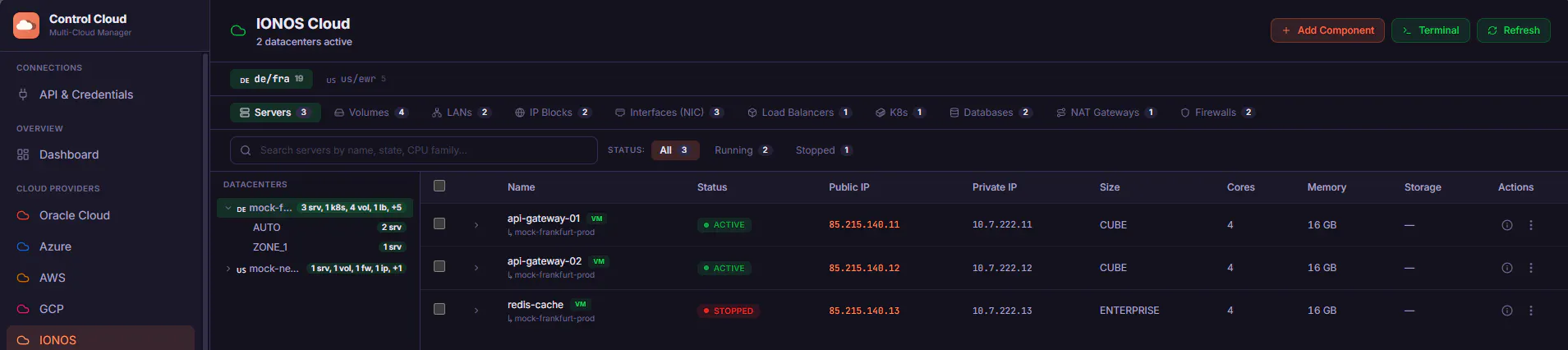Check the api-gateway-02 row checkbox
The image size is (1568, 350).
pyautogui.click(x=439, y=266)
